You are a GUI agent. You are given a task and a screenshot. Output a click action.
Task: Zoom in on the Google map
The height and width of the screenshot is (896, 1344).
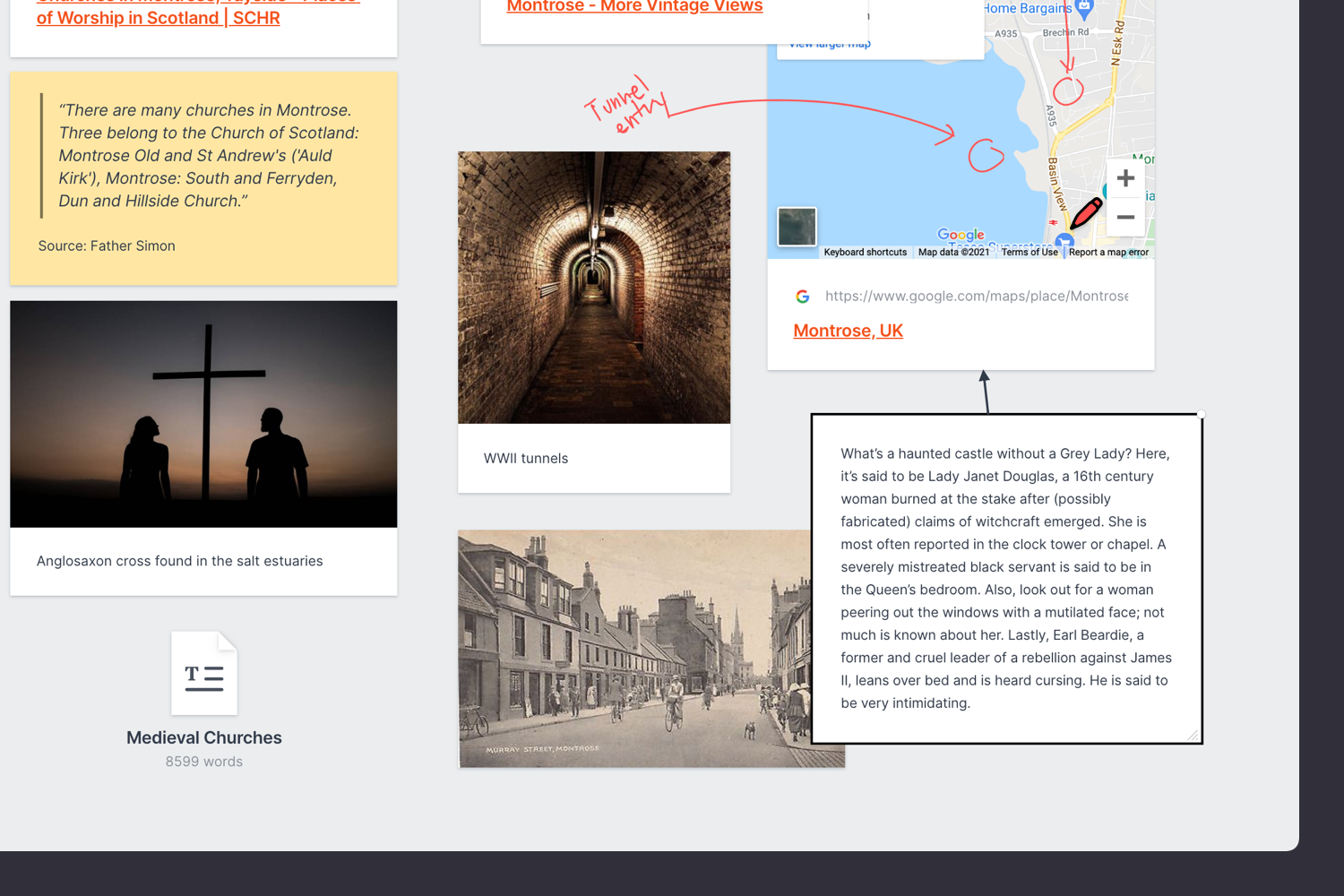[1125, 178]
